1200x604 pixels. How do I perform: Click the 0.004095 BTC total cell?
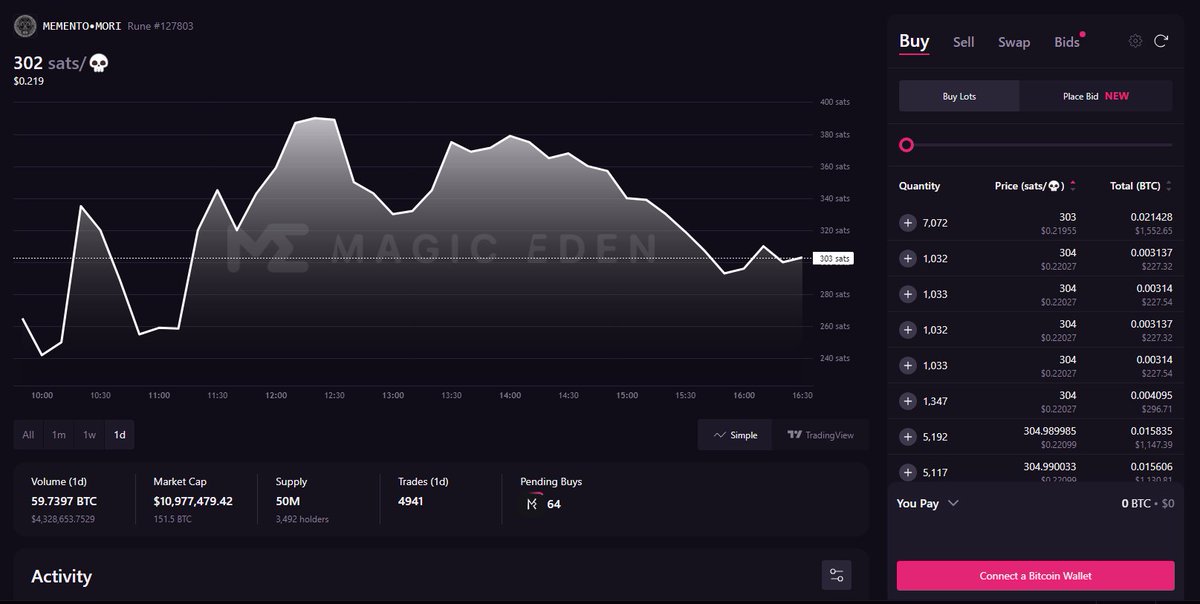click(x=1151, y=395)
